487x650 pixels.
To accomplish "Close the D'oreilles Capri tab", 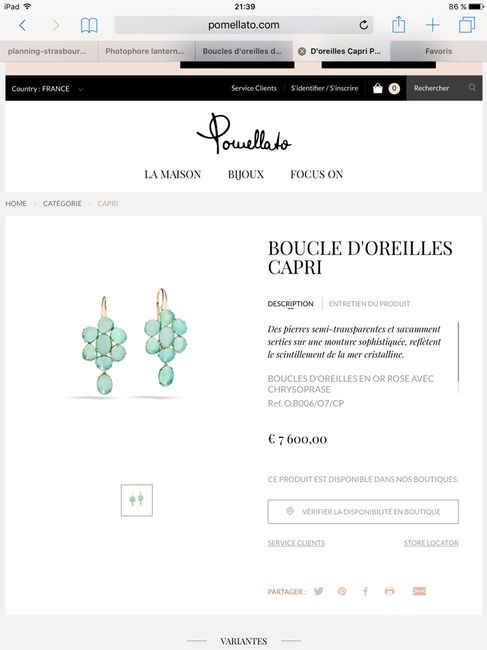I will pos(302,51).
